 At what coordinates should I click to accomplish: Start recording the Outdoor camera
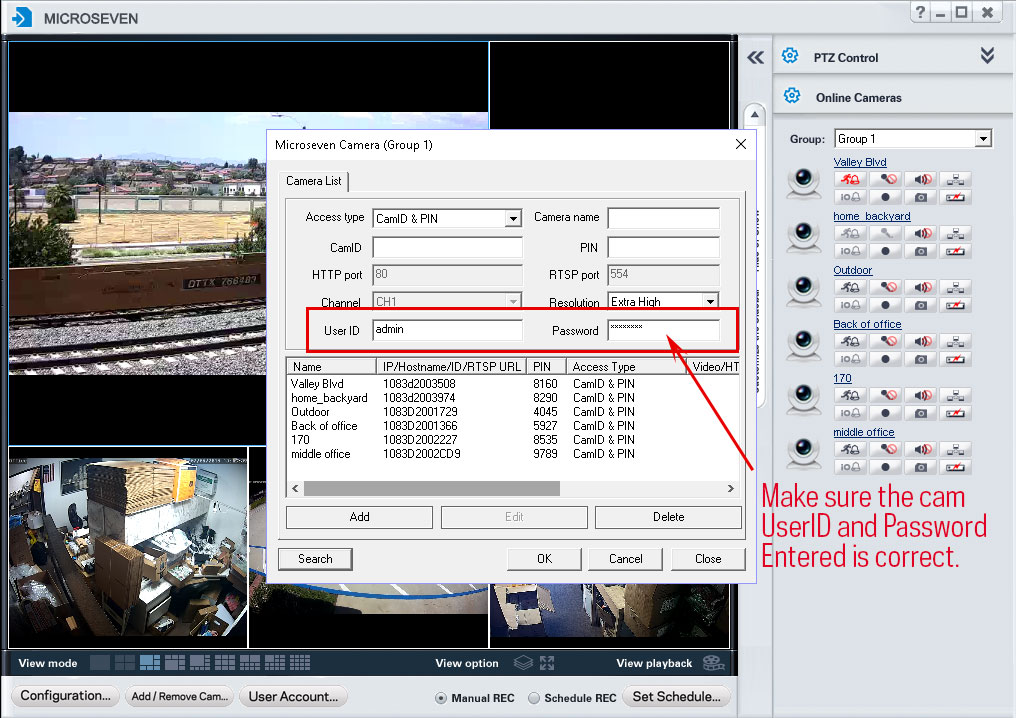[x=886, y=305]
